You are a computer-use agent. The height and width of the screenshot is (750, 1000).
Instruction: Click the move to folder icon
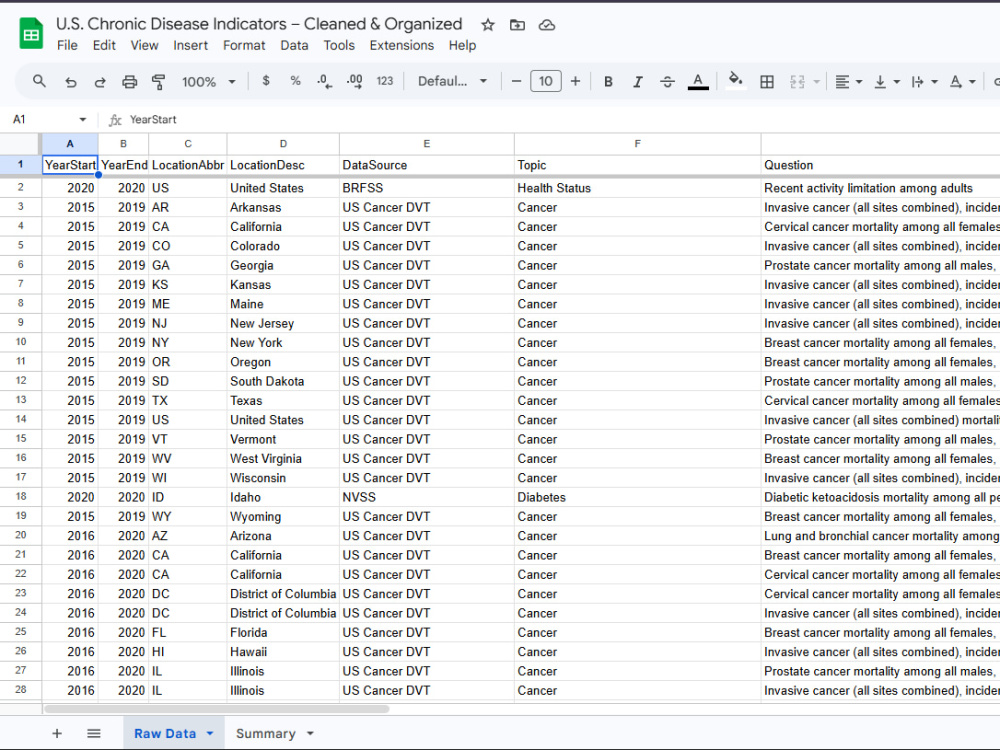click(517, 25)
